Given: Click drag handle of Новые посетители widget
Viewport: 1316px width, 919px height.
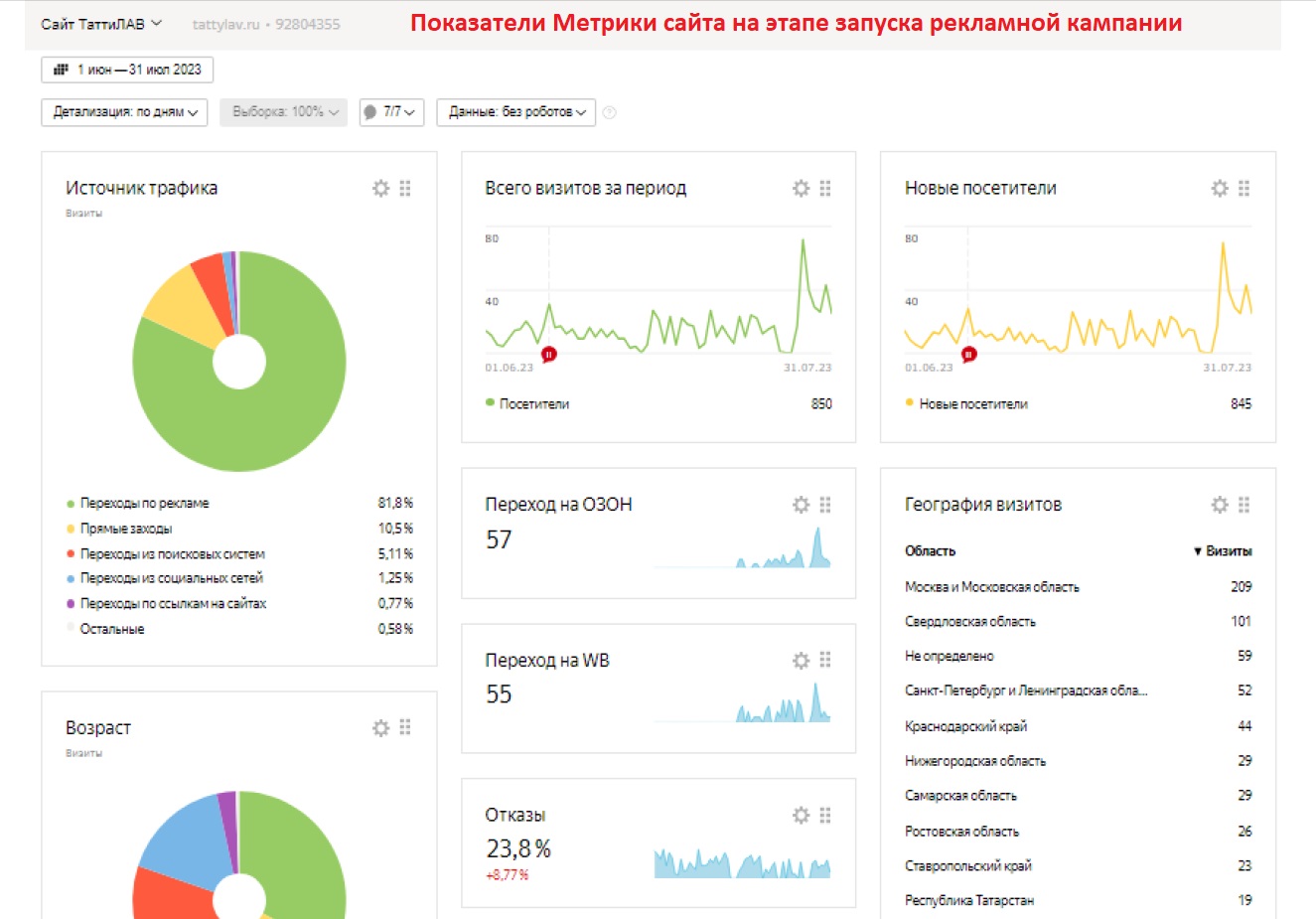Looking at the screenshot, I should (x=1244, y=188).
